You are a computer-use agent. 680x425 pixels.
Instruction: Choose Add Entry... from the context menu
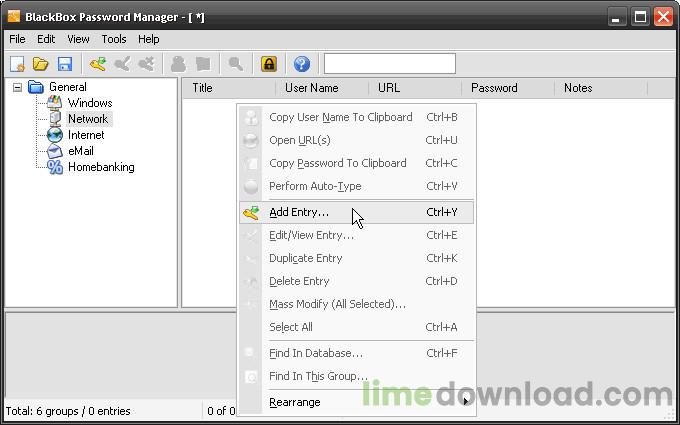[x=356, y=212]
